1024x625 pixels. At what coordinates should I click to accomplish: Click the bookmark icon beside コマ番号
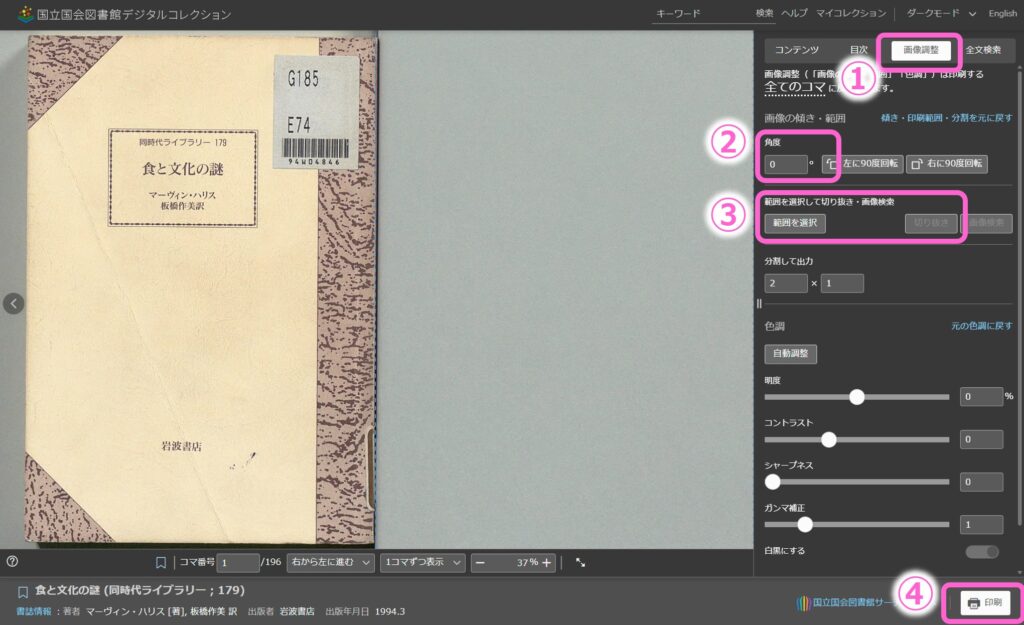tap(161, 562)
